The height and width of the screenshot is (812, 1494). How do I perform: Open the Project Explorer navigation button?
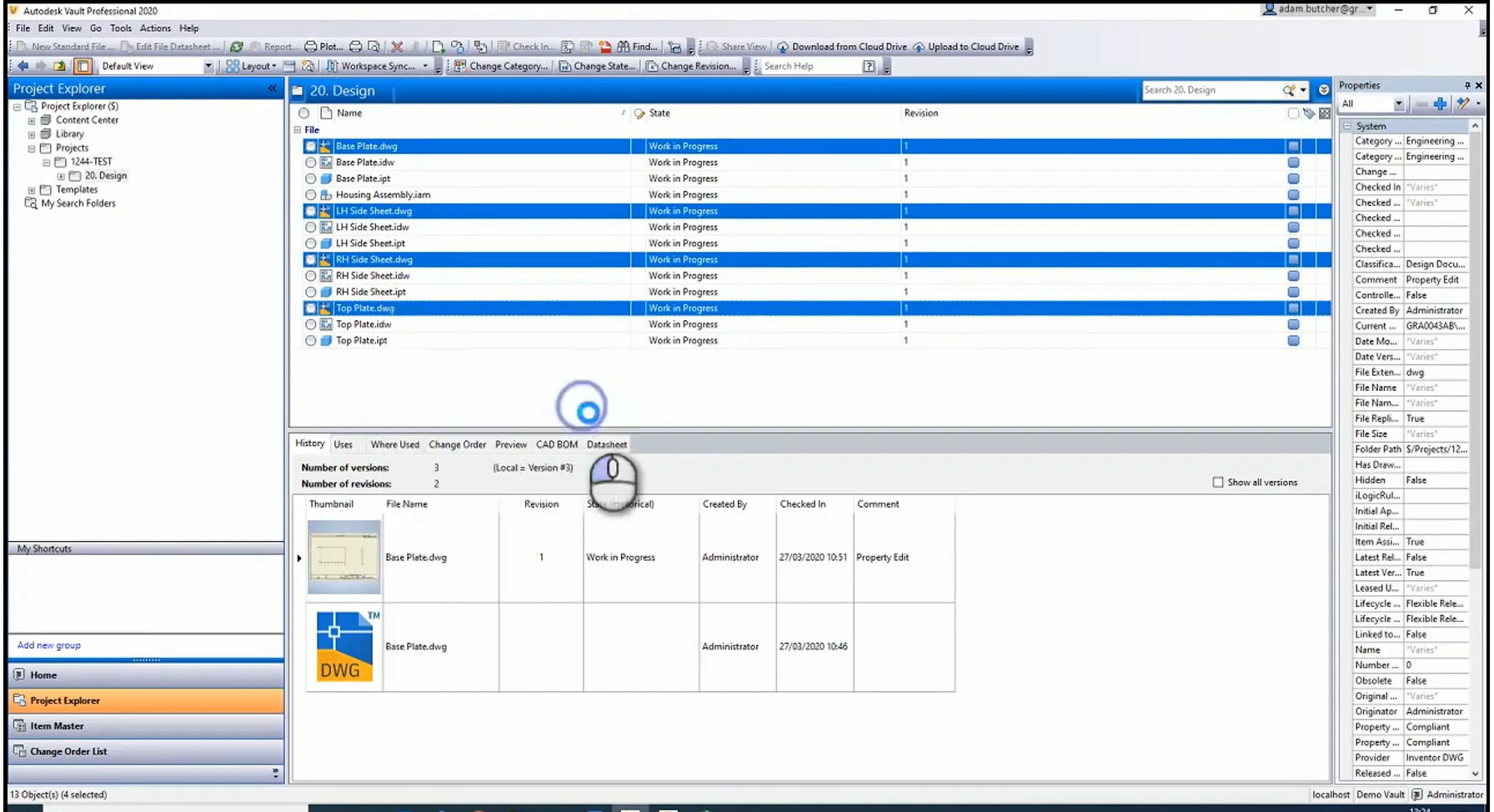click(x=146, y=700)
